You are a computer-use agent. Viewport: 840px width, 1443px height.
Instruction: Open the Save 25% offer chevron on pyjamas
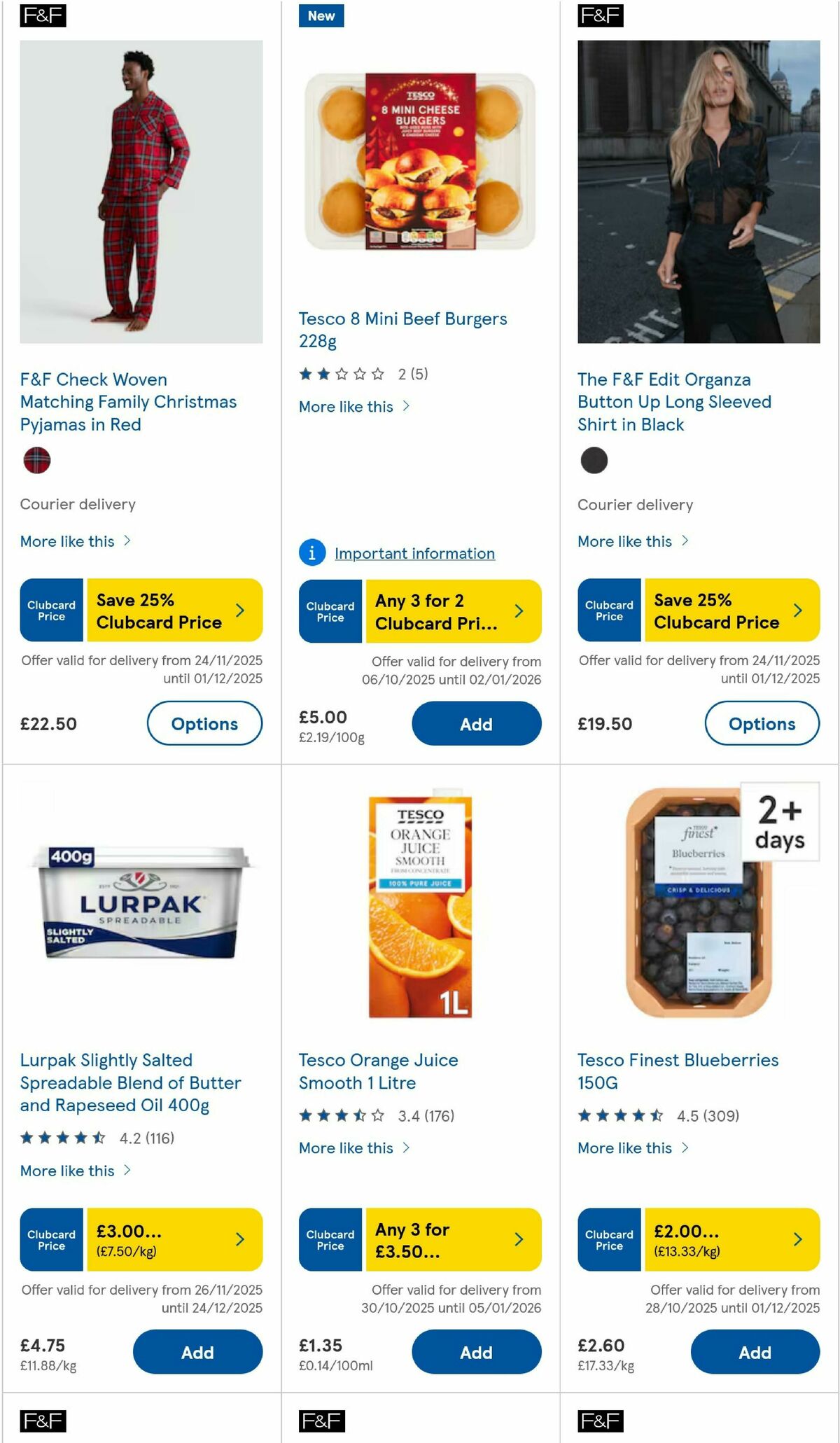pyautogui.click(x=240, y=610)
